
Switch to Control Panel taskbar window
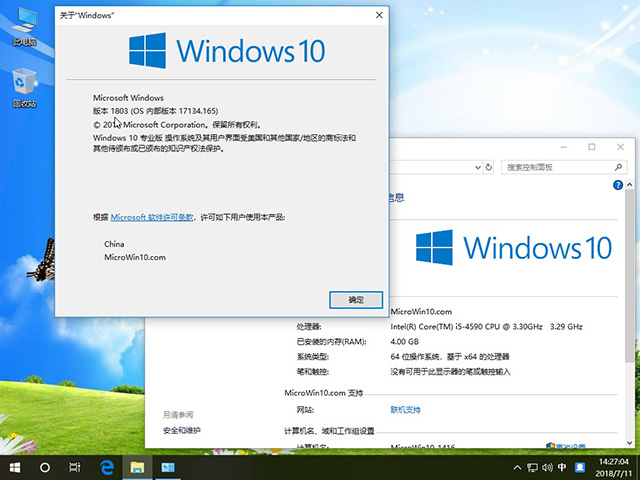pos(168,468)
